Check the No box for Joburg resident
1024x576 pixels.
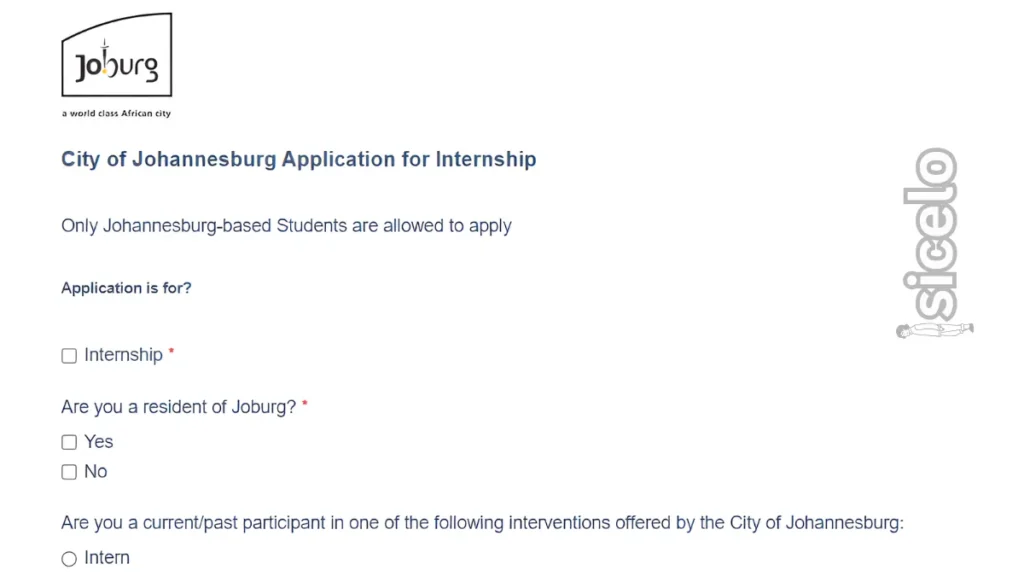click(x=69, y=472)
